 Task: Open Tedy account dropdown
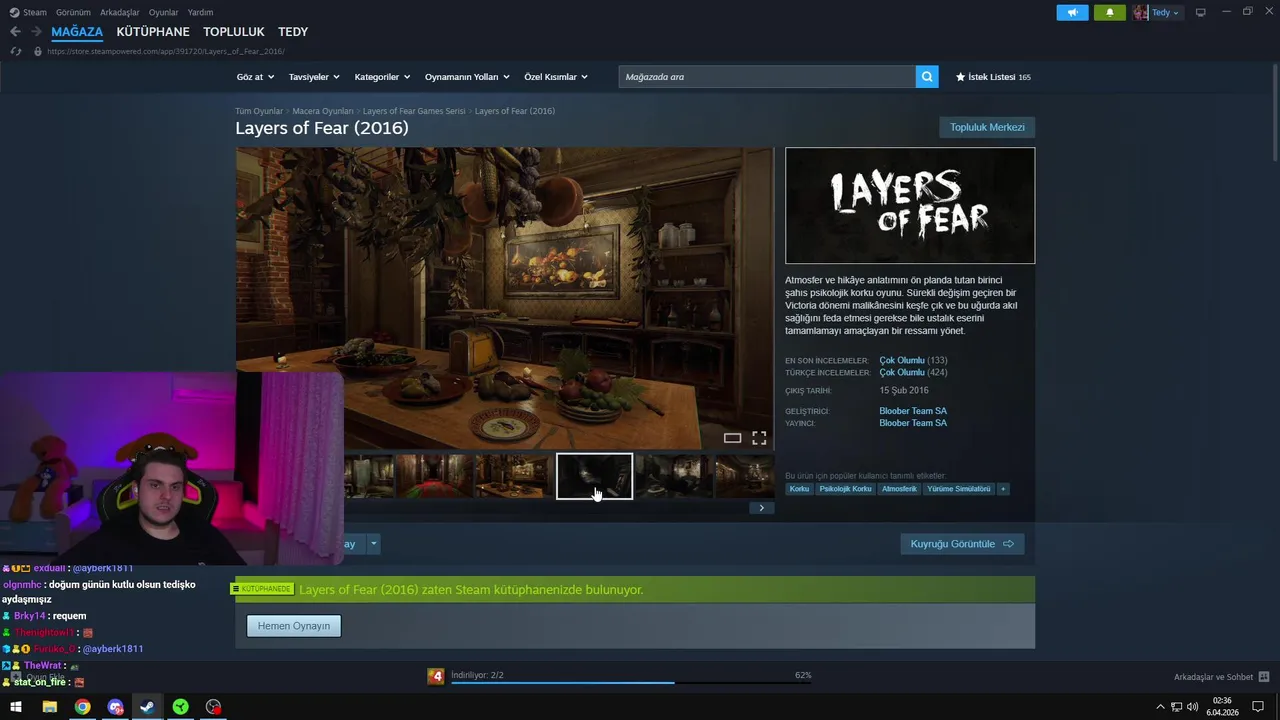tap(1165, 13)
